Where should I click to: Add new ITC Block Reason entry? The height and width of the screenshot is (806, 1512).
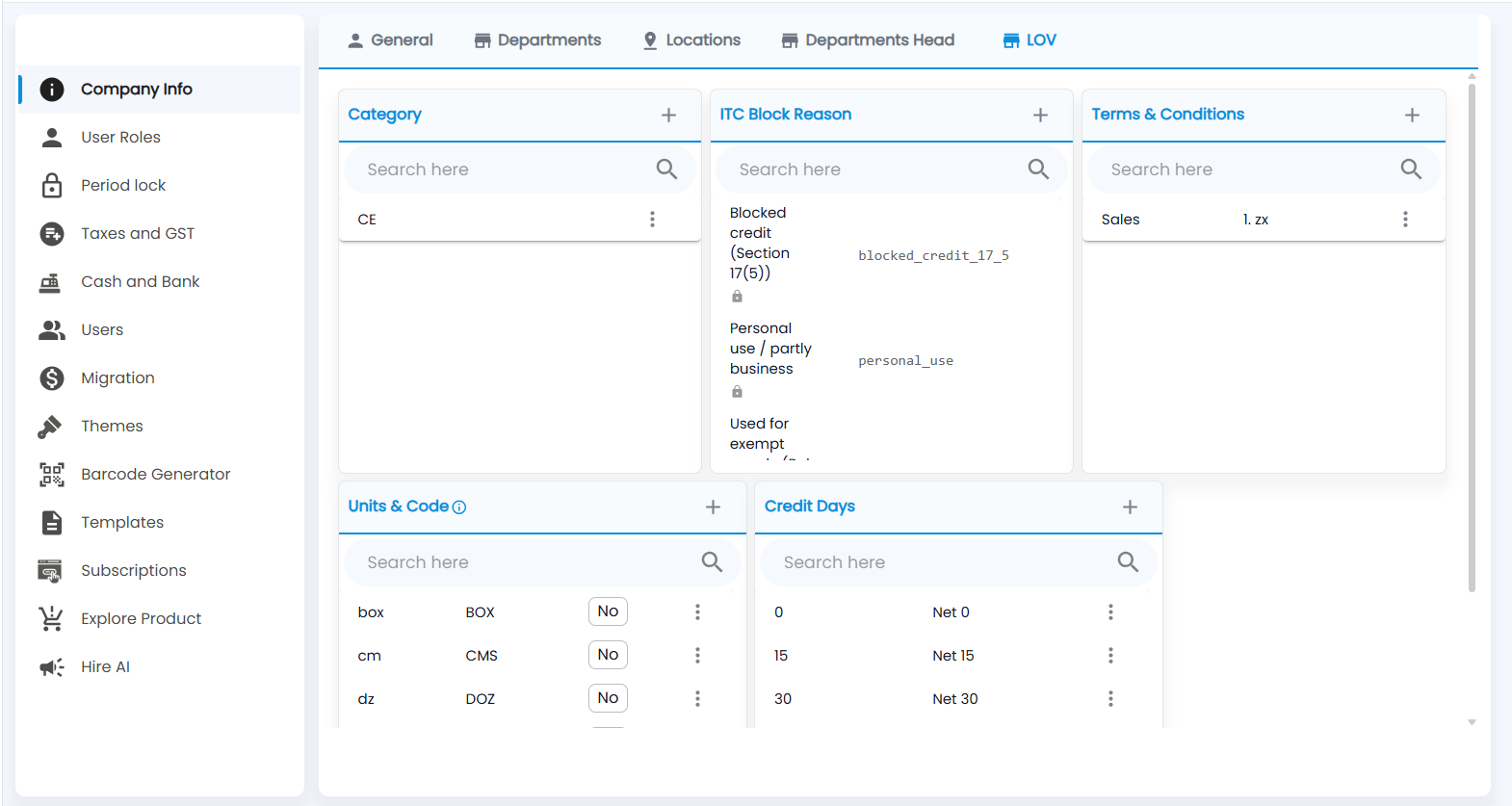[x=1040, y=115]
